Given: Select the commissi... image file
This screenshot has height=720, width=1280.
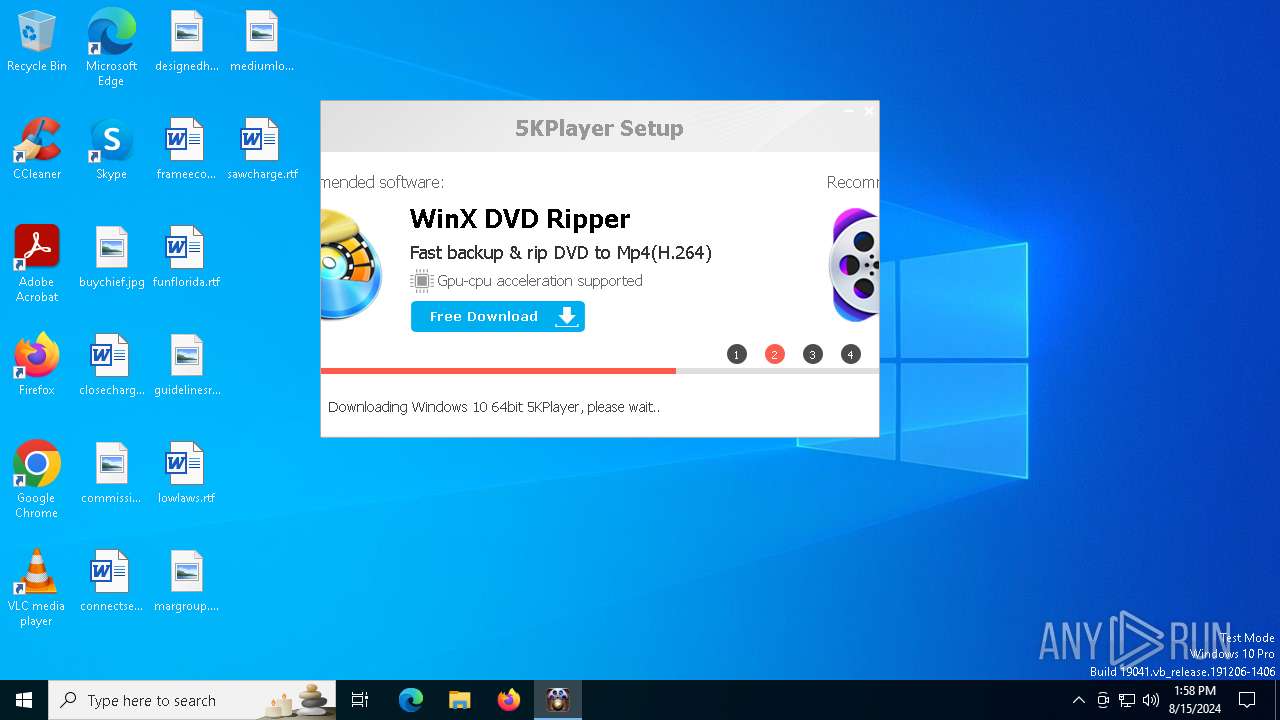Looking at the screenshot, I should click(111, 474).
